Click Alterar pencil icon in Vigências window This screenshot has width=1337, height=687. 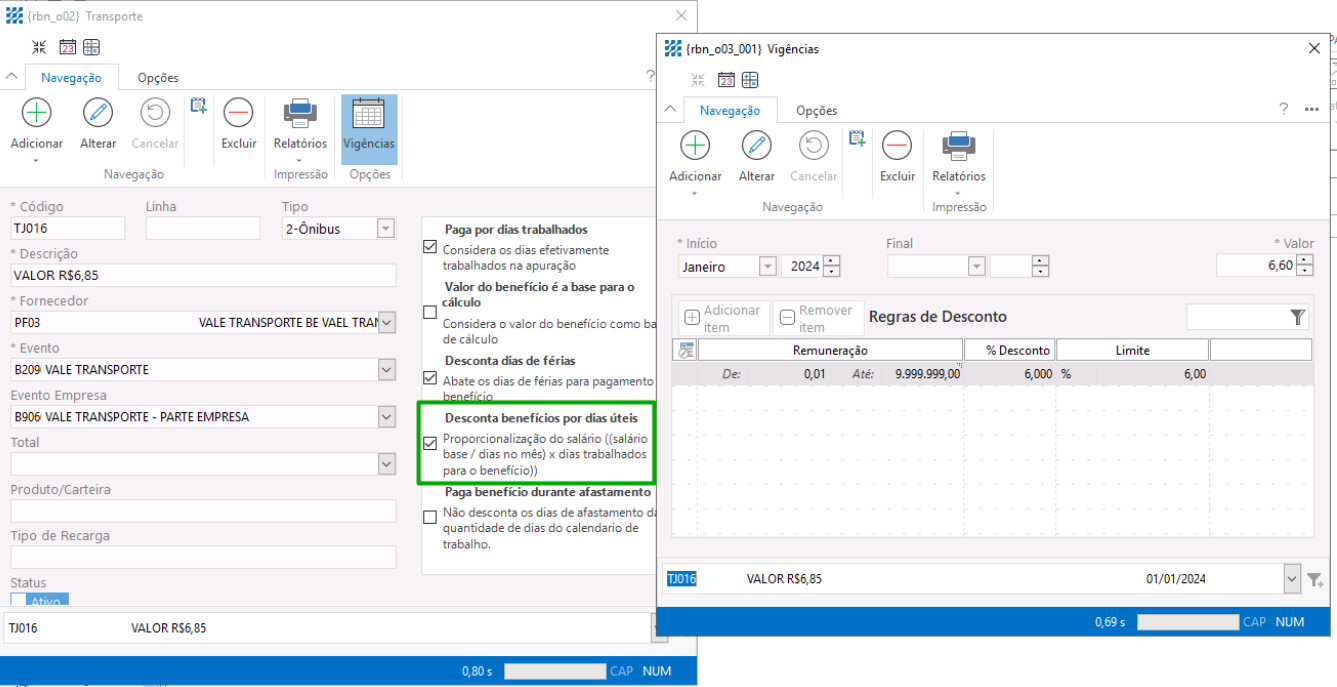756,146
